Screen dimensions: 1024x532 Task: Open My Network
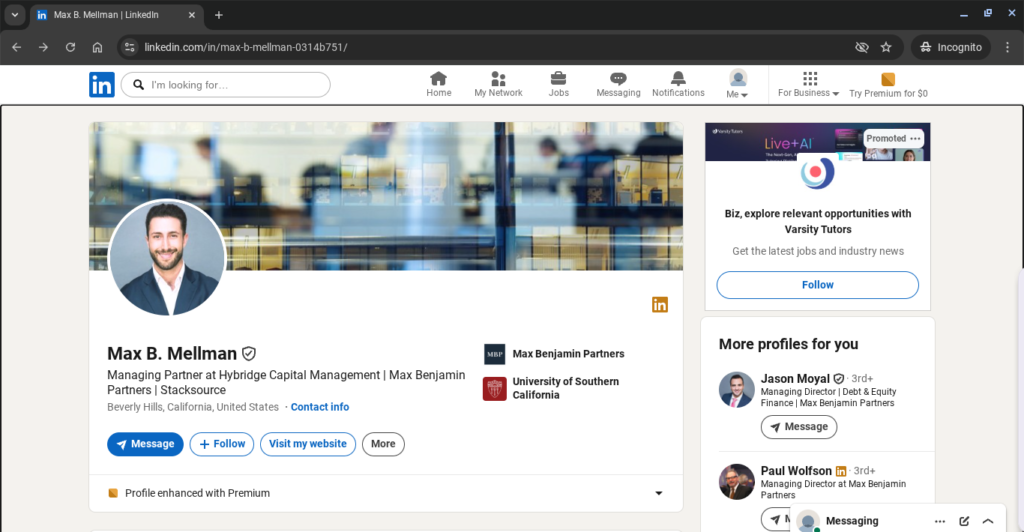pyautogui.click(x=498, y=84)
